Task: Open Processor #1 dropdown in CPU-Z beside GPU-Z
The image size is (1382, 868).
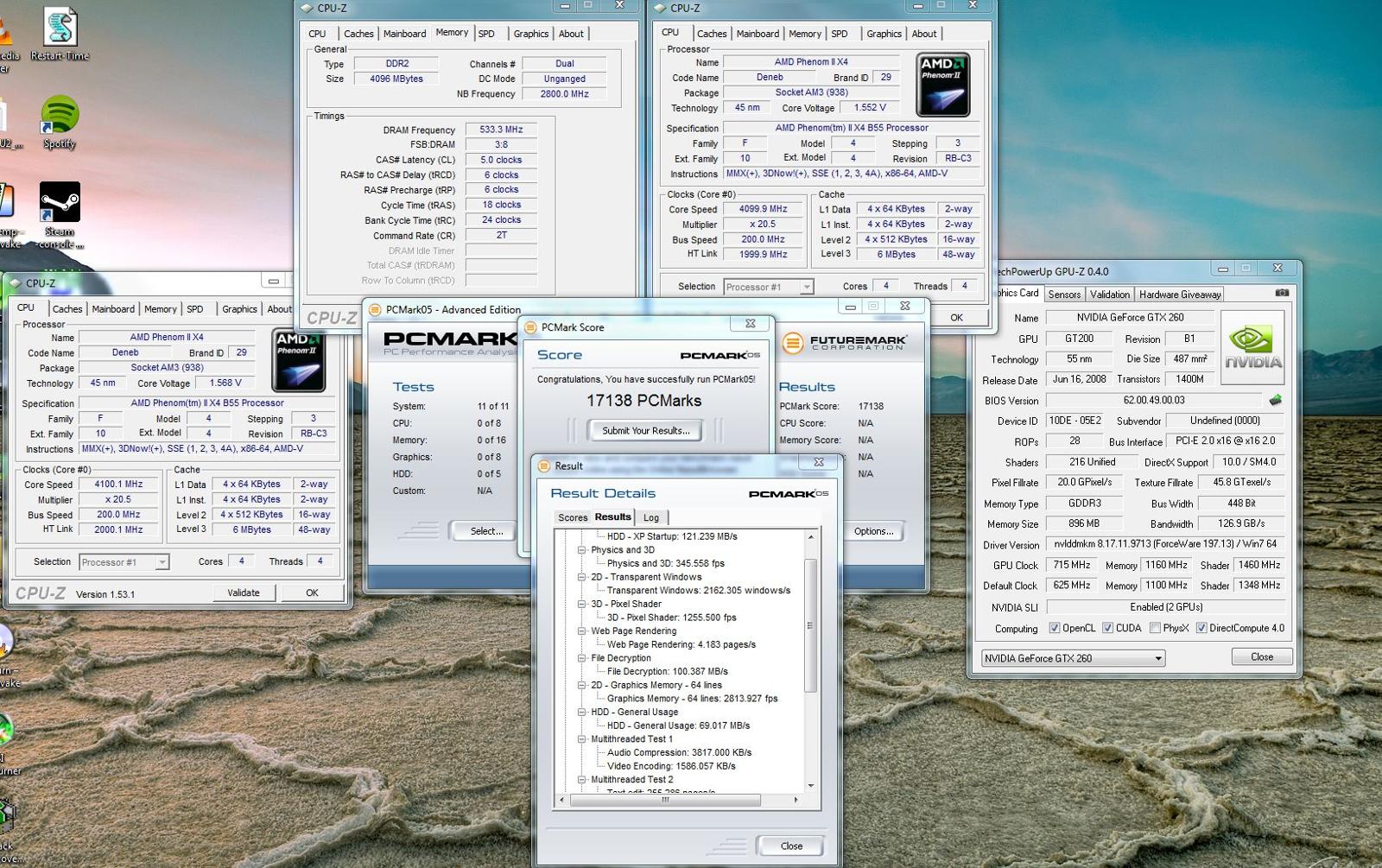Action: [768, 287]
